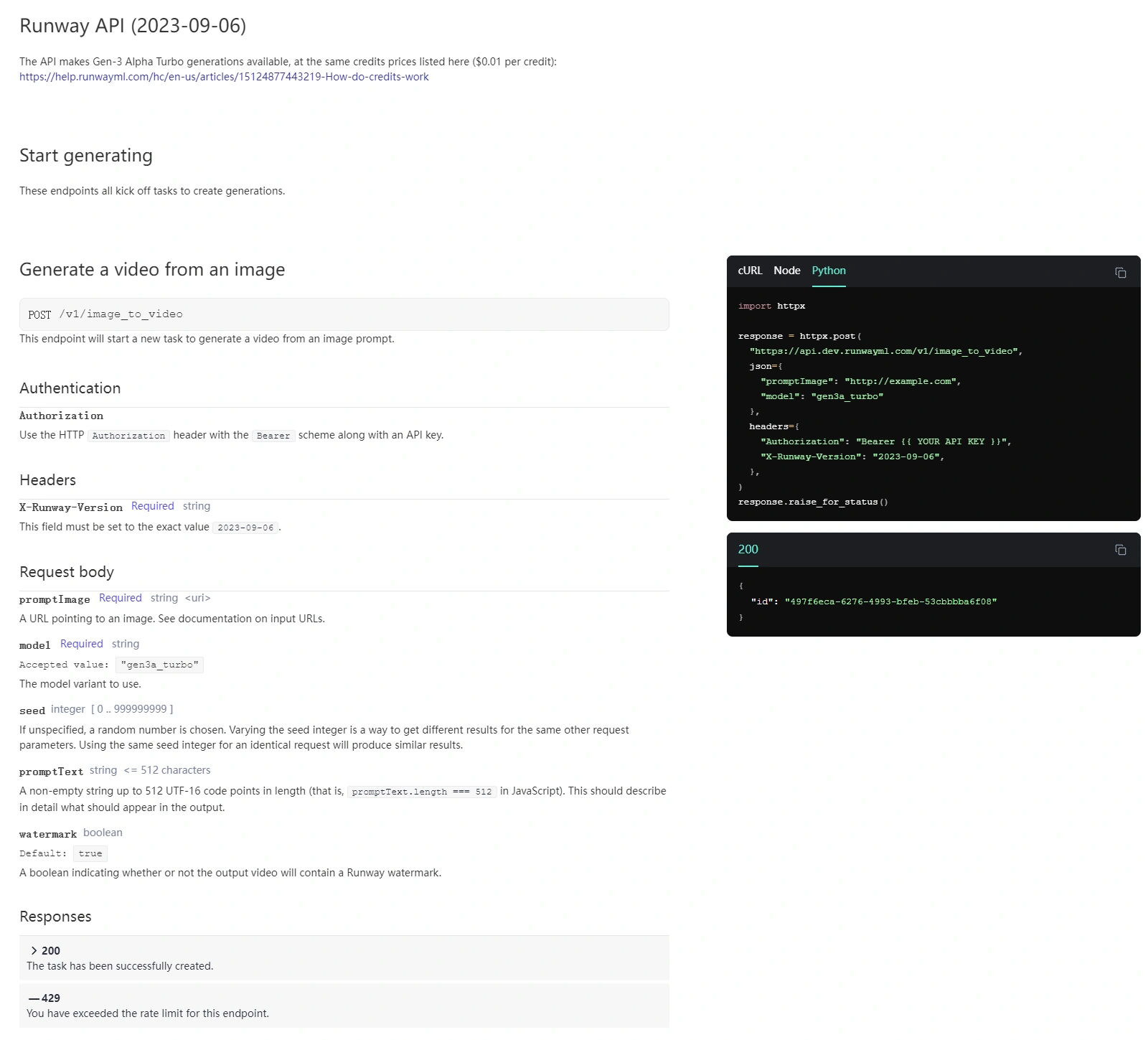
Task: Select the 200 response sample tab
Action: pyautogui.click(x=748, y=549)
